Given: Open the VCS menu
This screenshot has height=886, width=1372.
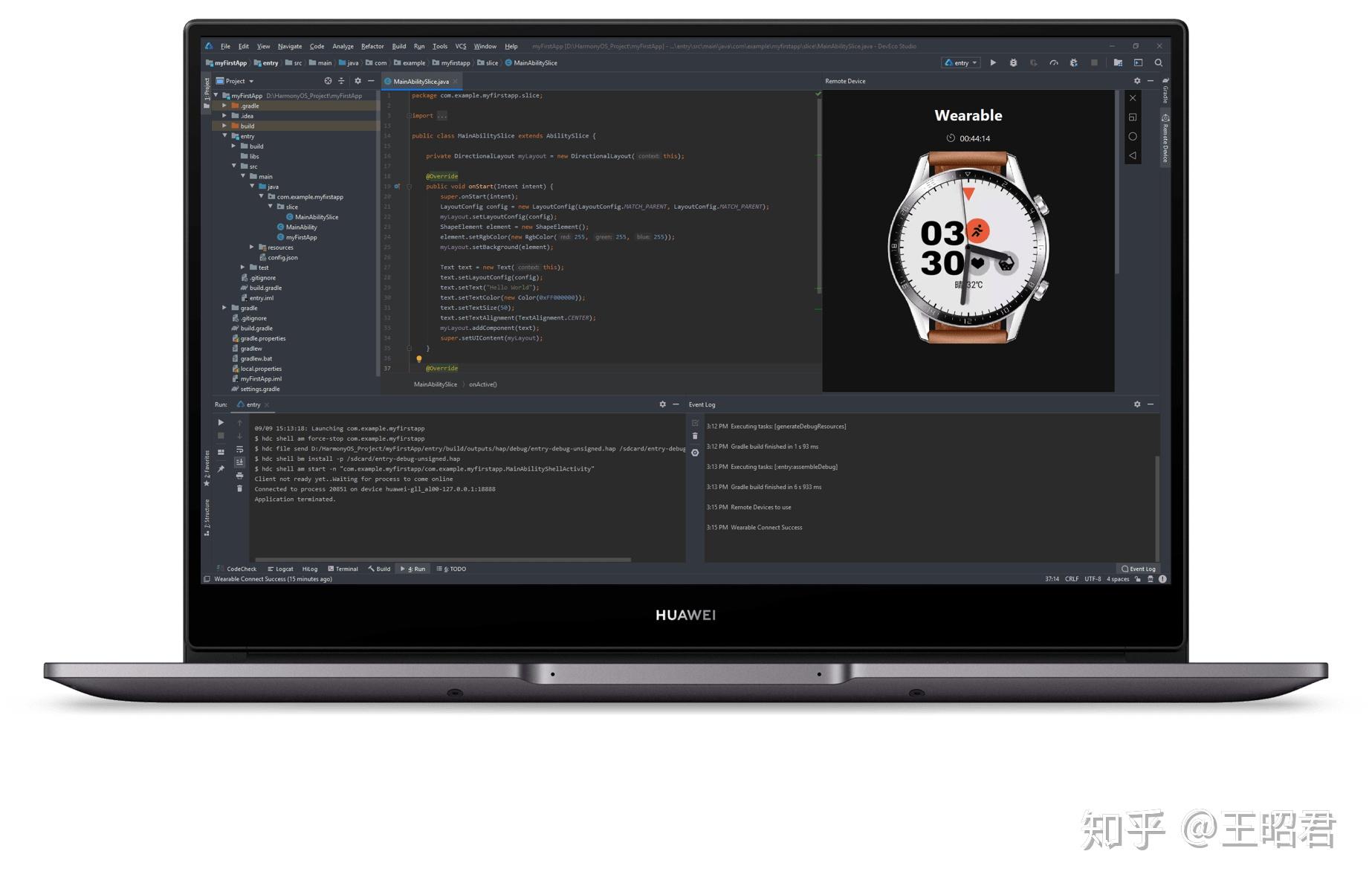Looking at the screenshot, I should pyautogui.click(x=461, y=46).
